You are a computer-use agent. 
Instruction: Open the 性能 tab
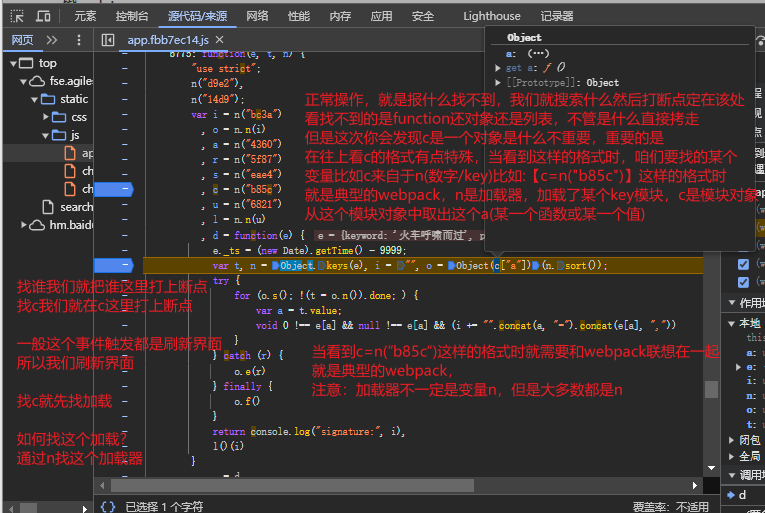point(299,16)
